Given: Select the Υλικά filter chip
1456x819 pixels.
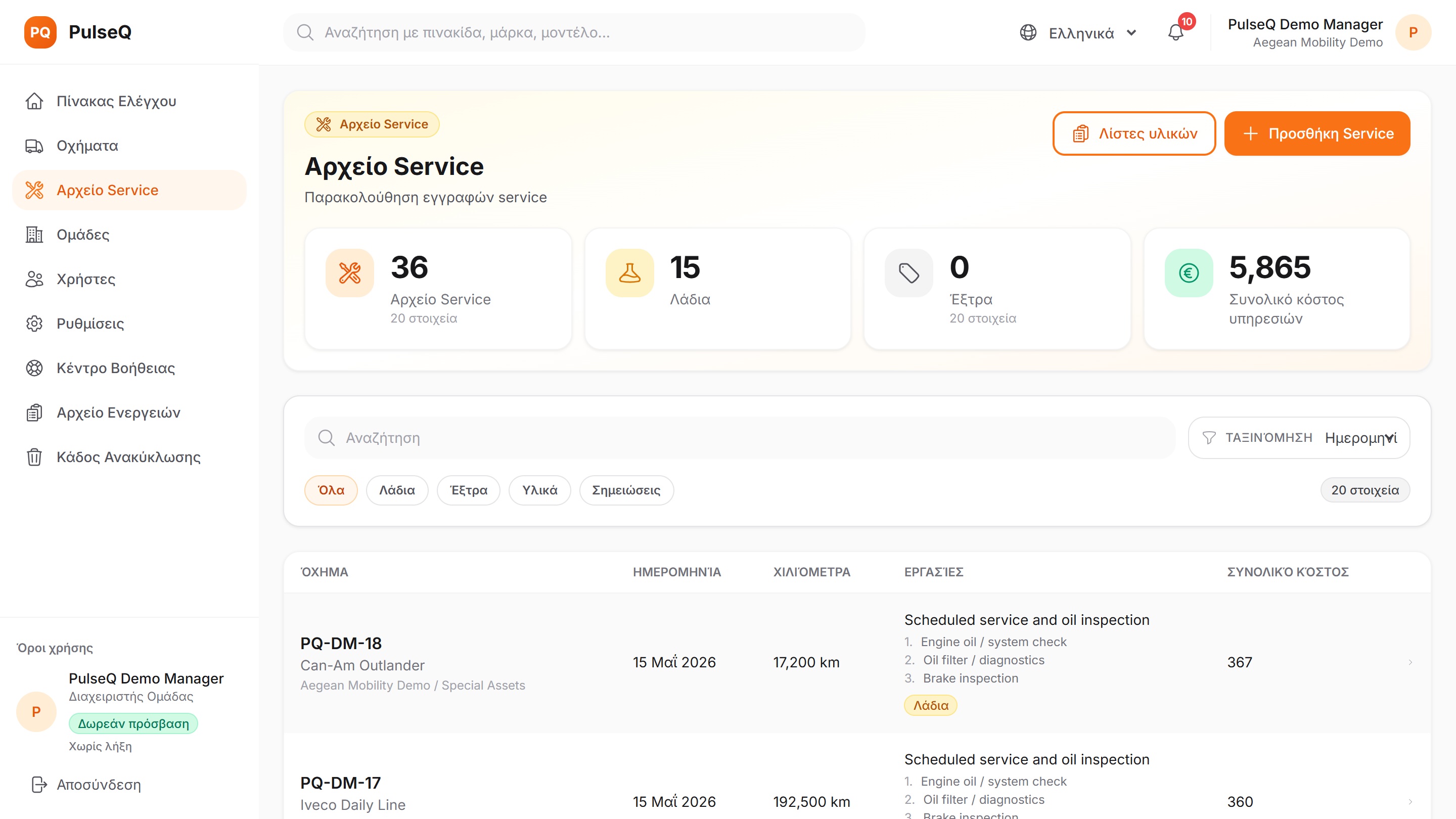Looking at the screenshot, I should [x=540, y=490].
